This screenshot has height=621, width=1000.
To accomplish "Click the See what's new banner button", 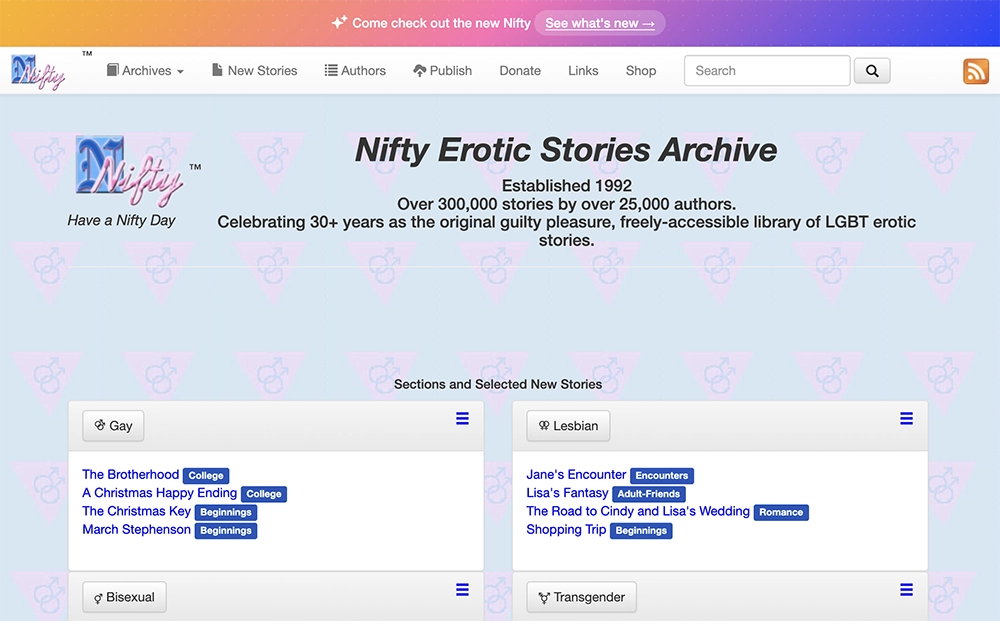I will click(599, 22).
